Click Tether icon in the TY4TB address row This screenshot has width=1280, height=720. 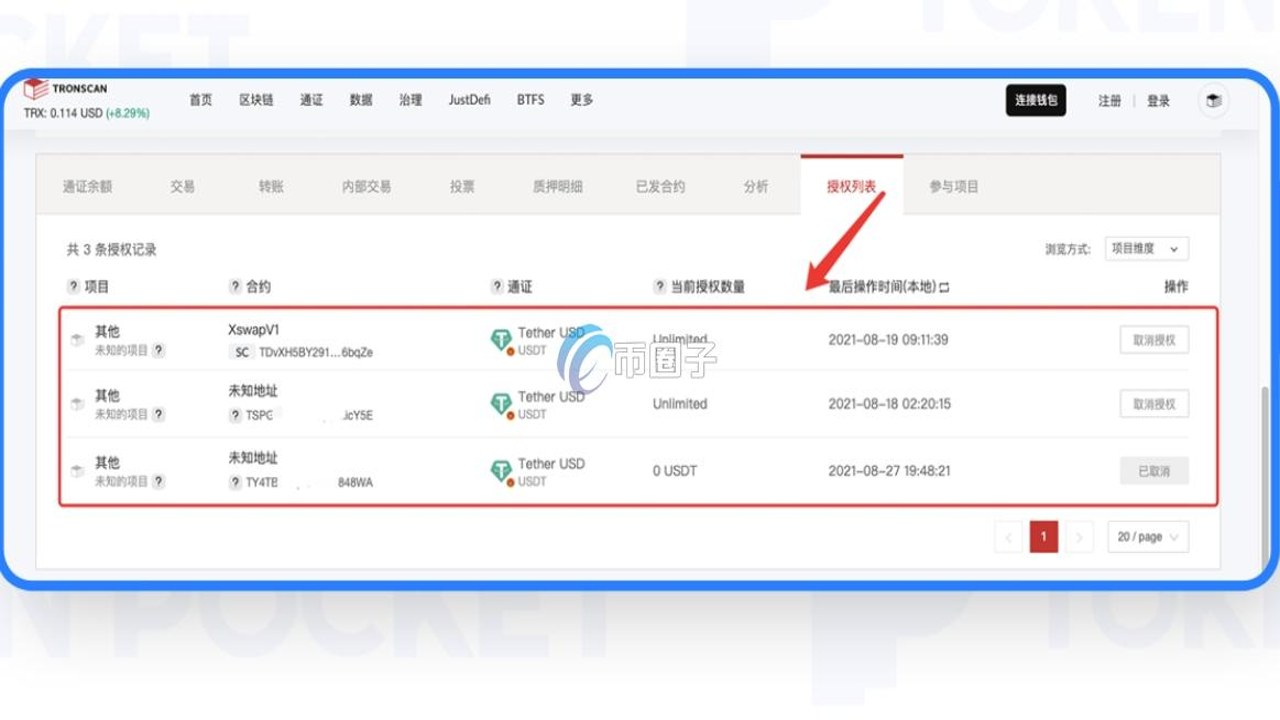501,471
